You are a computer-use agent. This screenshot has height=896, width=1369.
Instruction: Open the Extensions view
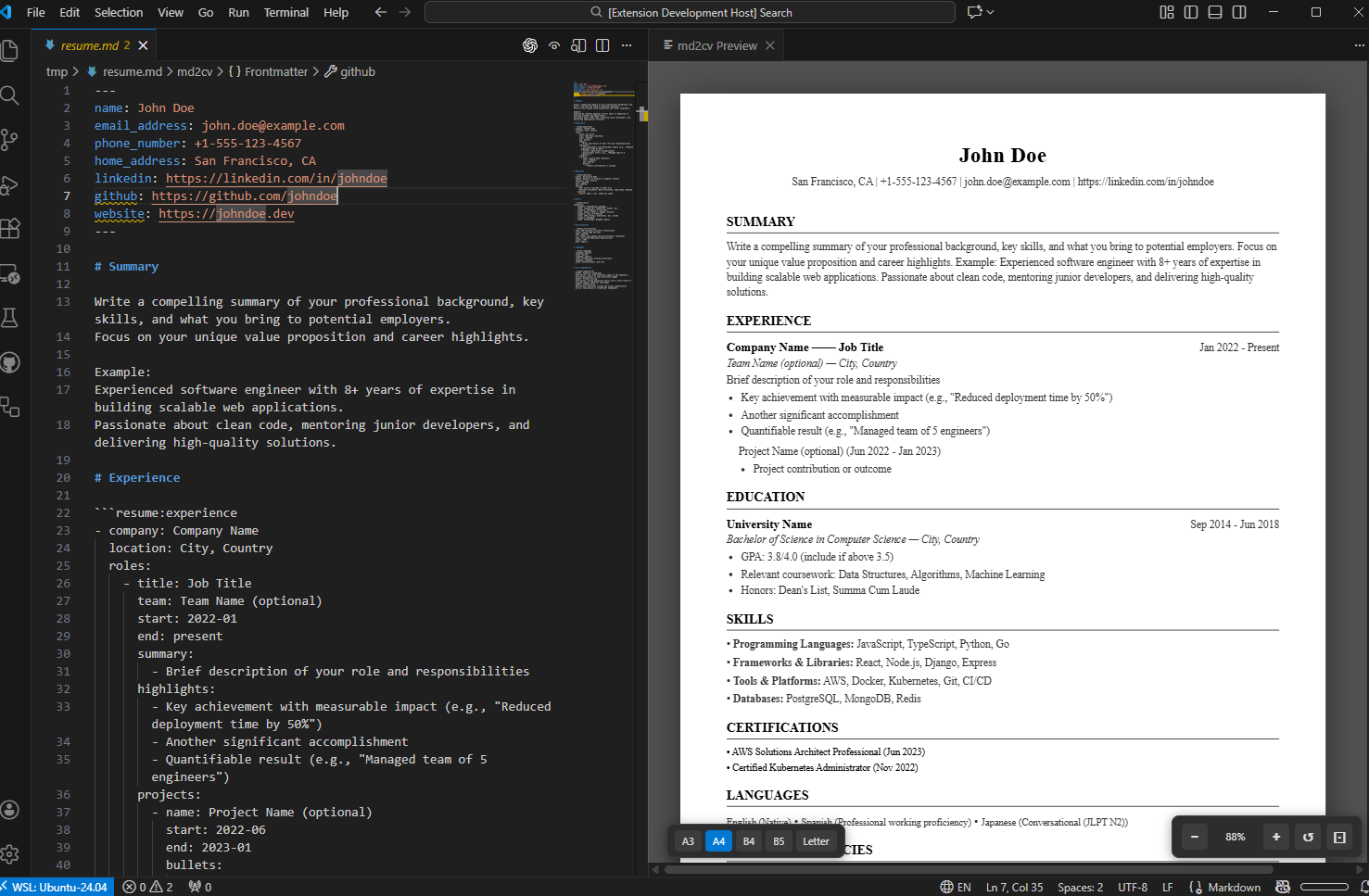9,229
